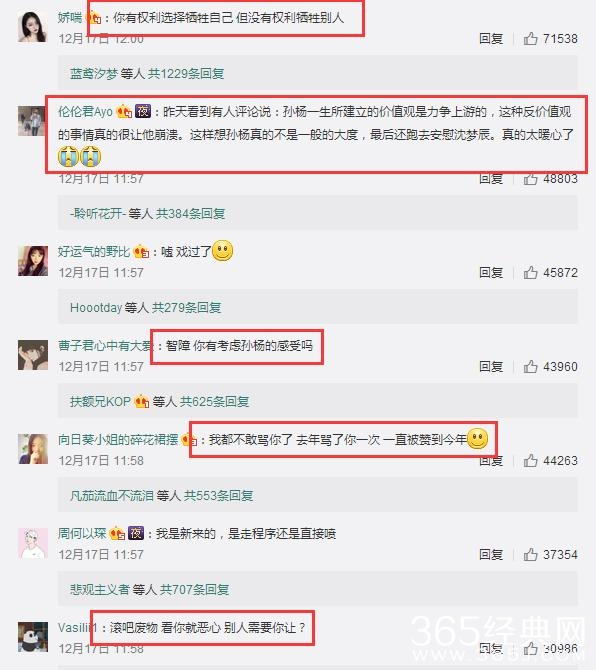This screenshot has height=670, width=596.
Task: Click thumbs-up icon beside 37354
Action: (530, 554)
